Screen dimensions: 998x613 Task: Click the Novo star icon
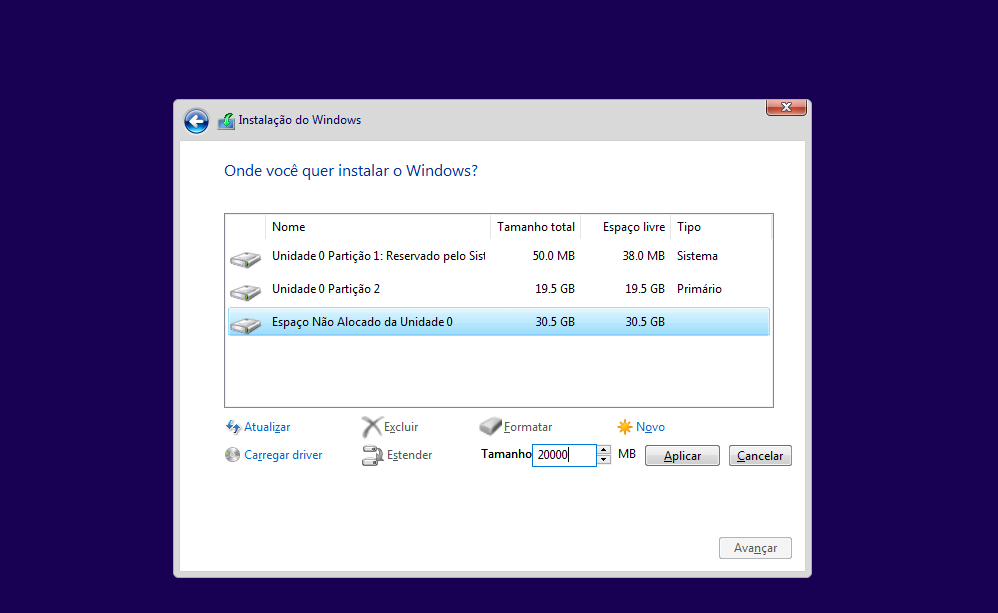coord(624,426)
